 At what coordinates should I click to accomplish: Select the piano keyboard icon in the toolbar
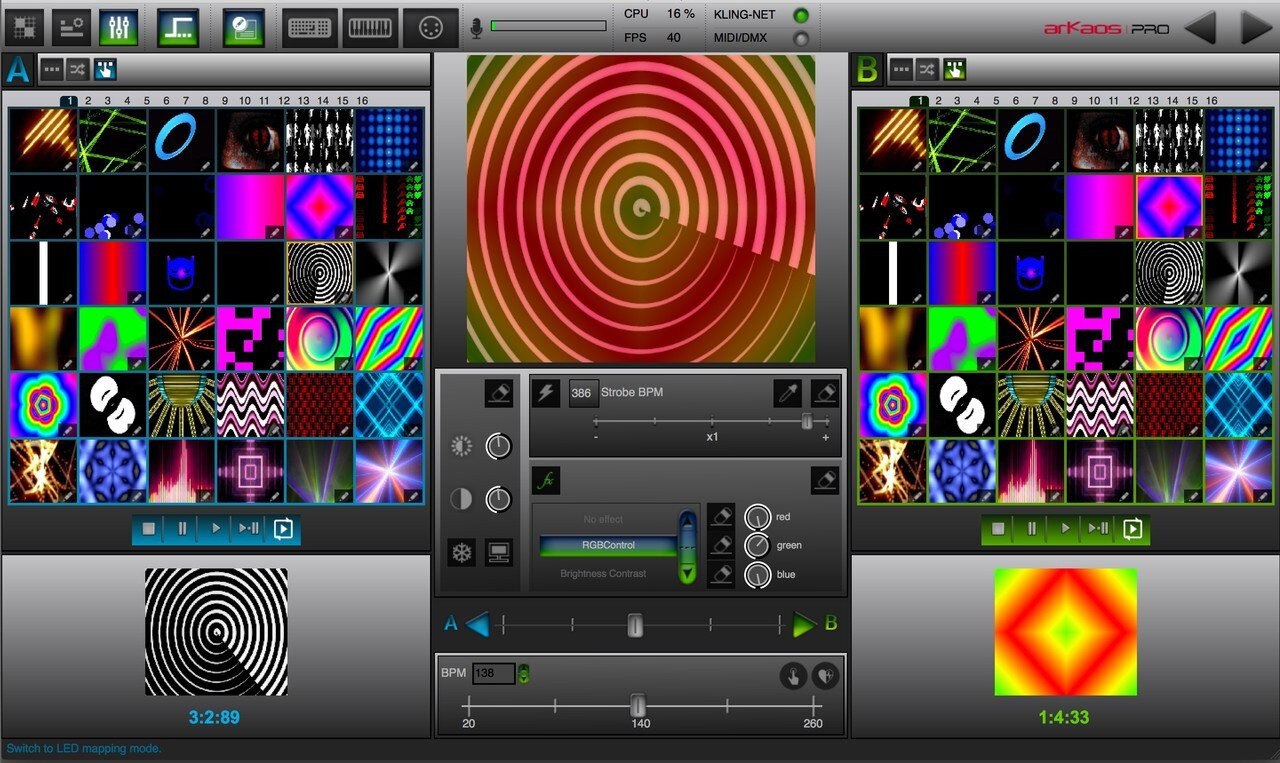coord(370,27)
